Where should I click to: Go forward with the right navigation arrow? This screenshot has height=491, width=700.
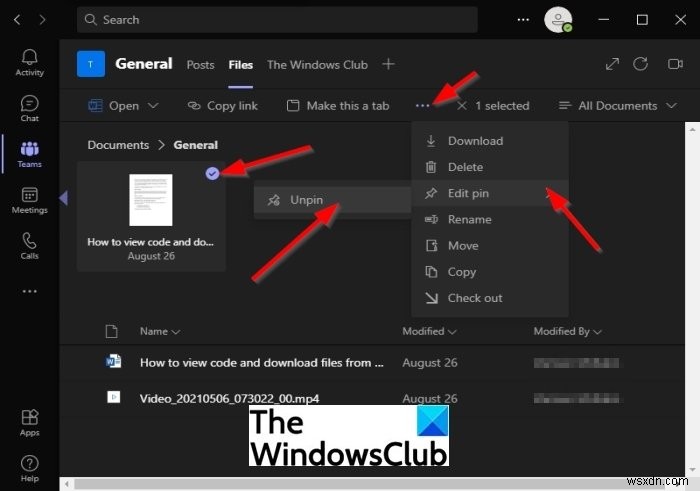(x=42, y=20)
